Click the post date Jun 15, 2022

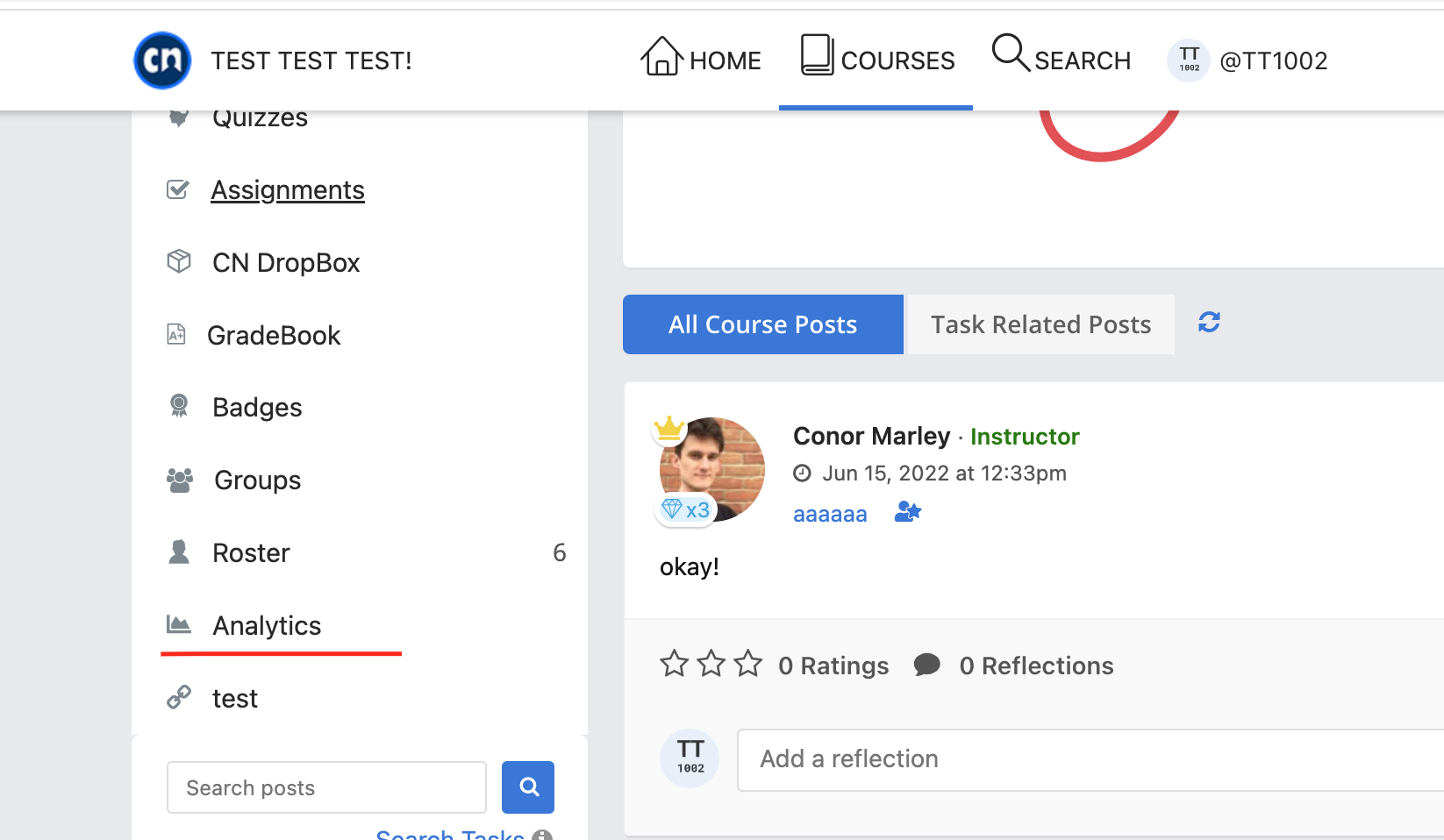pyautogui.click(x=944, y=473)
